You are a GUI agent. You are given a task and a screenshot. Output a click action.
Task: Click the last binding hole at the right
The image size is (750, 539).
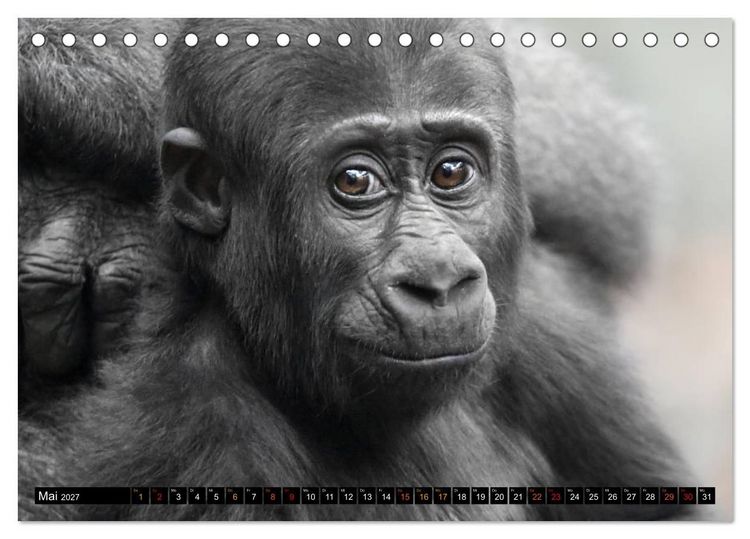tap(711, 40)
